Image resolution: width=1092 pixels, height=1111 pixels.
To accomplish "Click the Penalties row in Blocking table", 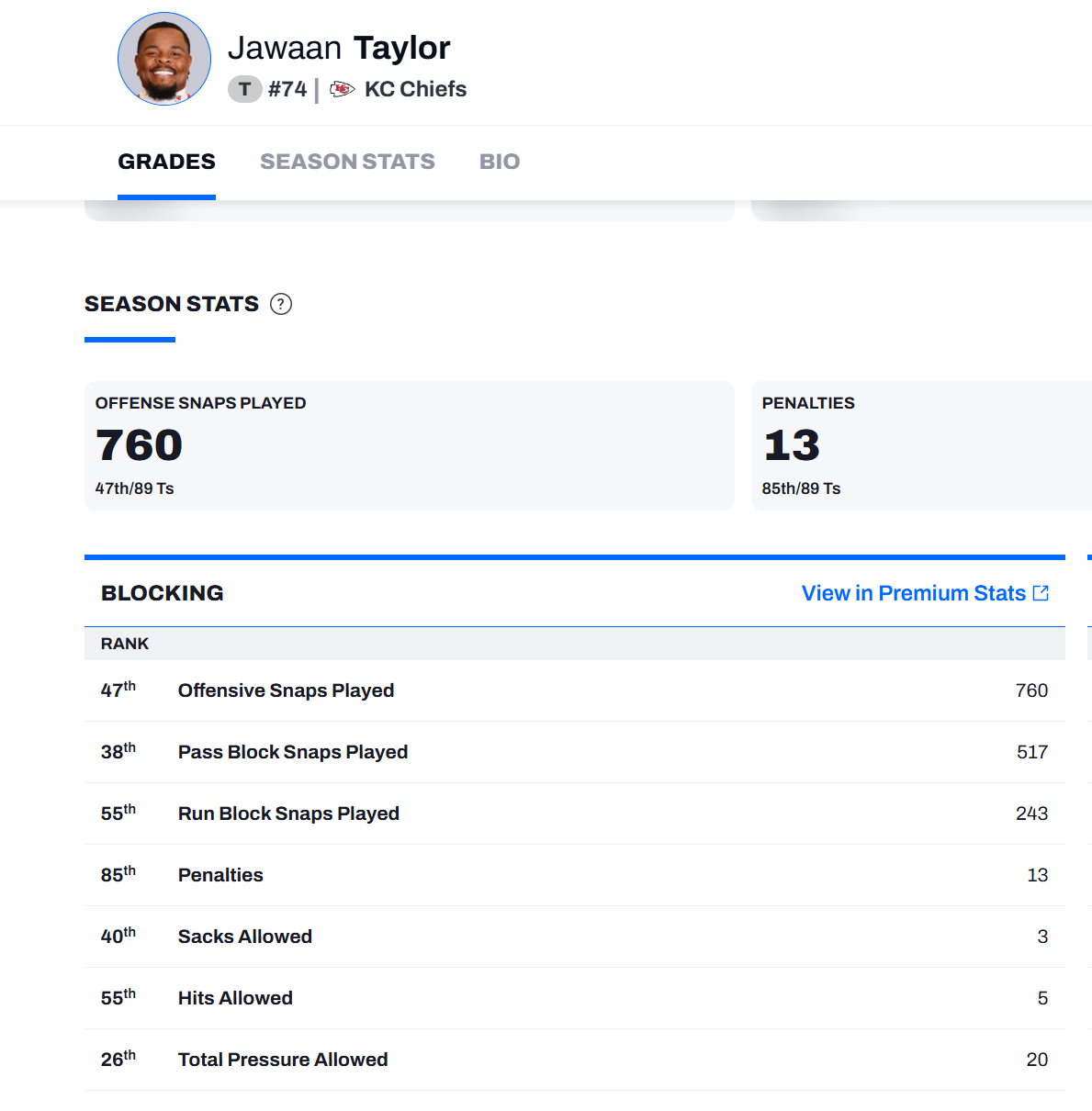I will pyautogui.click(x=574, y=875).
